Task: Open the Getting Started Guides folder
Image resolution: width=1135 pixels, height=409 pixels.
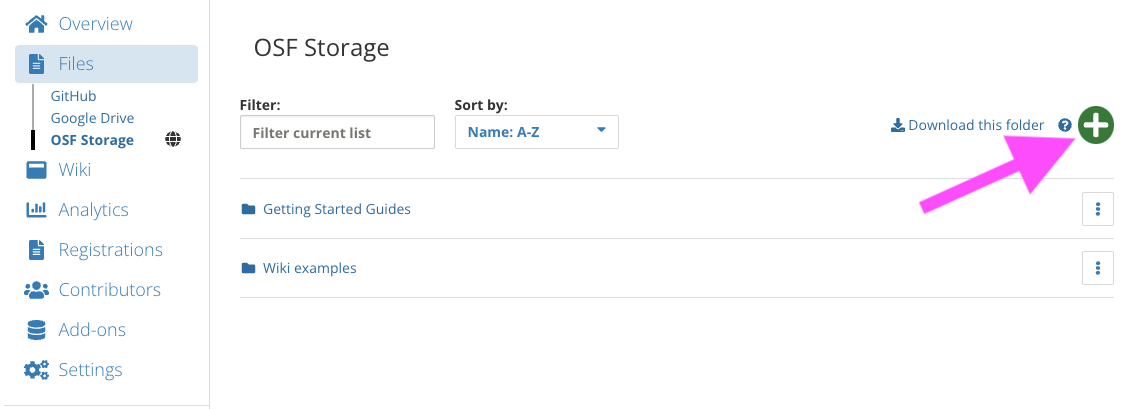Action: point(337,209)
